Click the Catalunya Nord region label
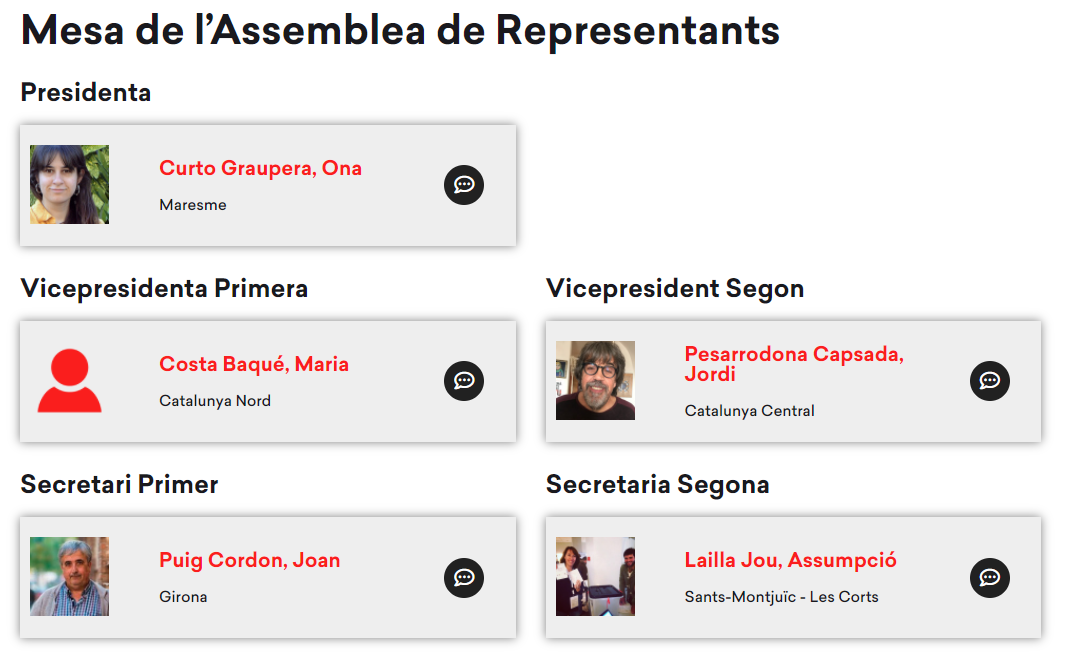Image resolution: width=1072 pixels, height=667 pixels. 215,401
